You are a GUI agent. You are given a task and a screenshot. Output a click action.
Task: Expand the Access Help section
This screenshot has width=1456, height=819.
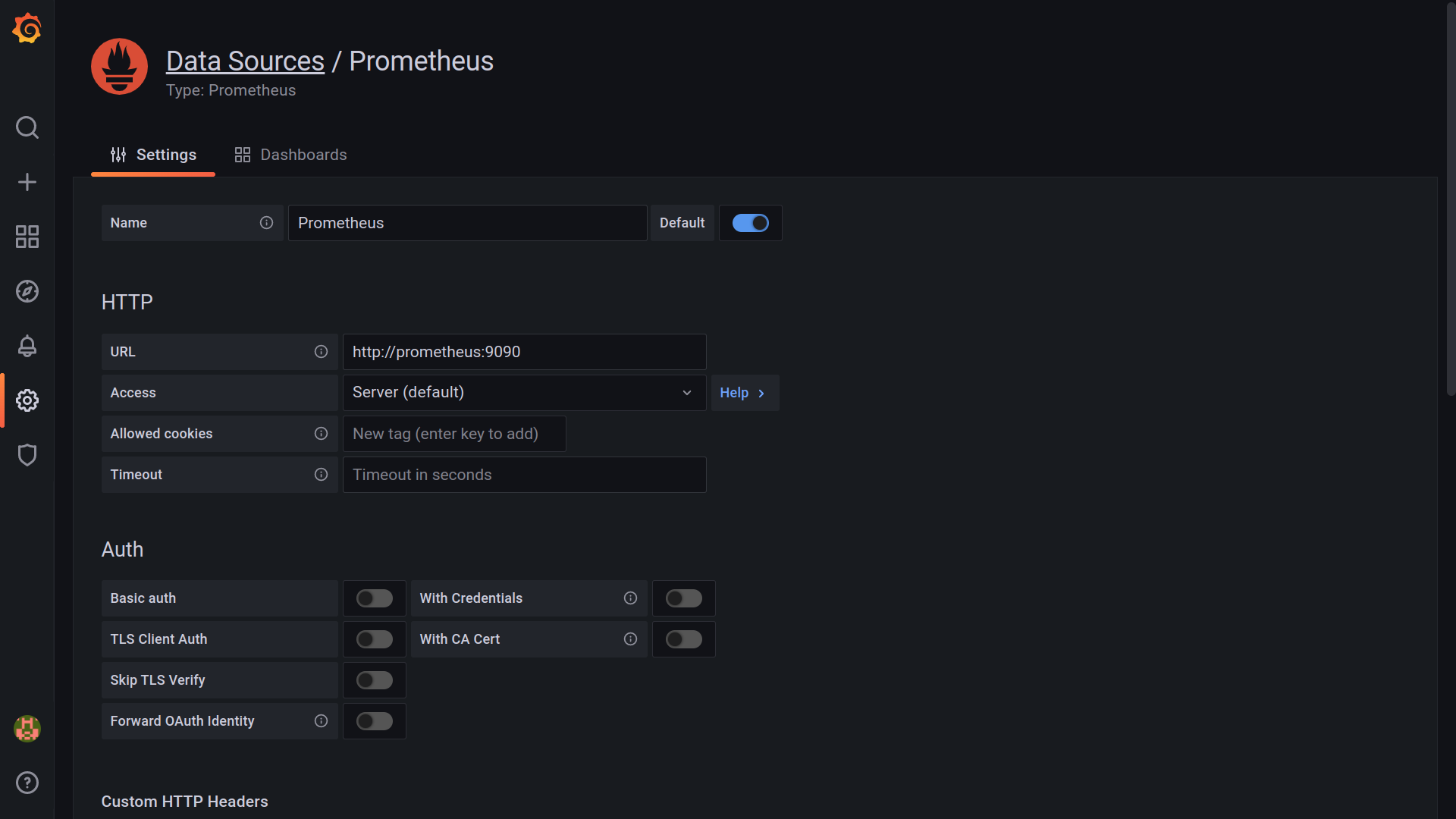coord(744,393)
